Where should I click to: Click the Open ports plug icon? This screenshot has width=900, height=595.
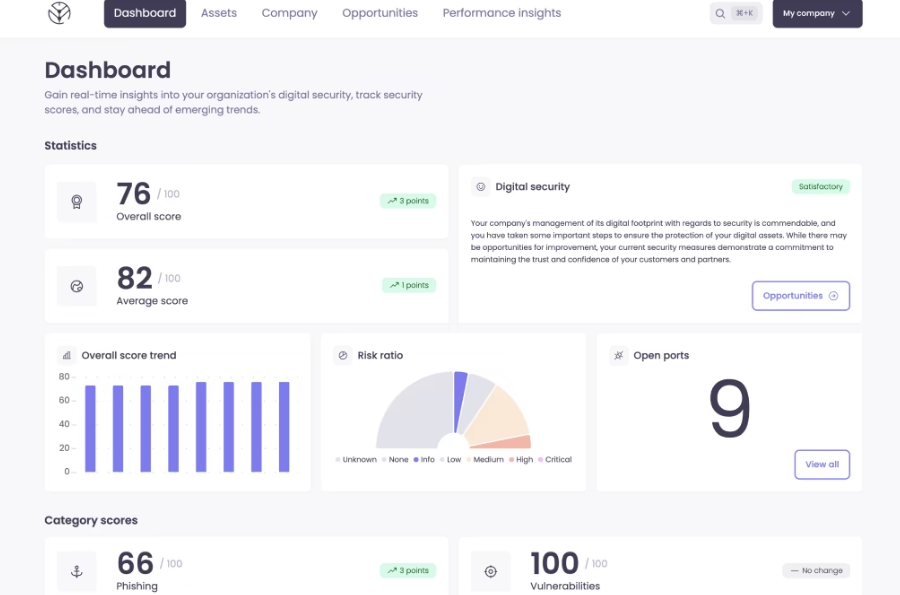coord(618,355)
